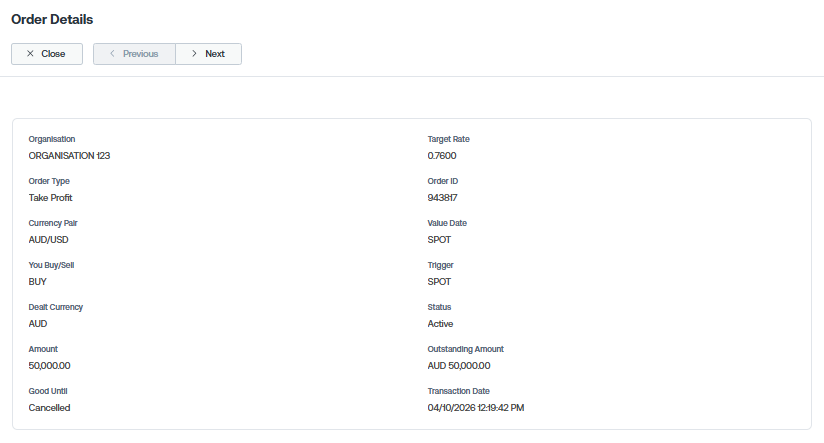The image size is (824, 443).
Task: Click the Organisation label
Action: tap(52, 139)
